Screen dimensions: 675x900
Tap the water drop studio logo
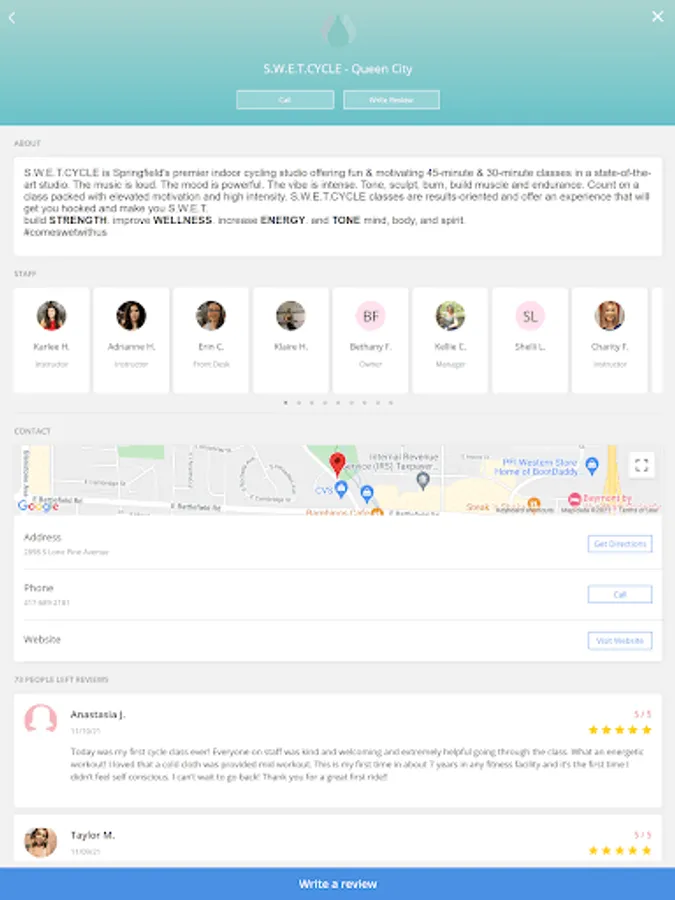click(x=338, y=30)
